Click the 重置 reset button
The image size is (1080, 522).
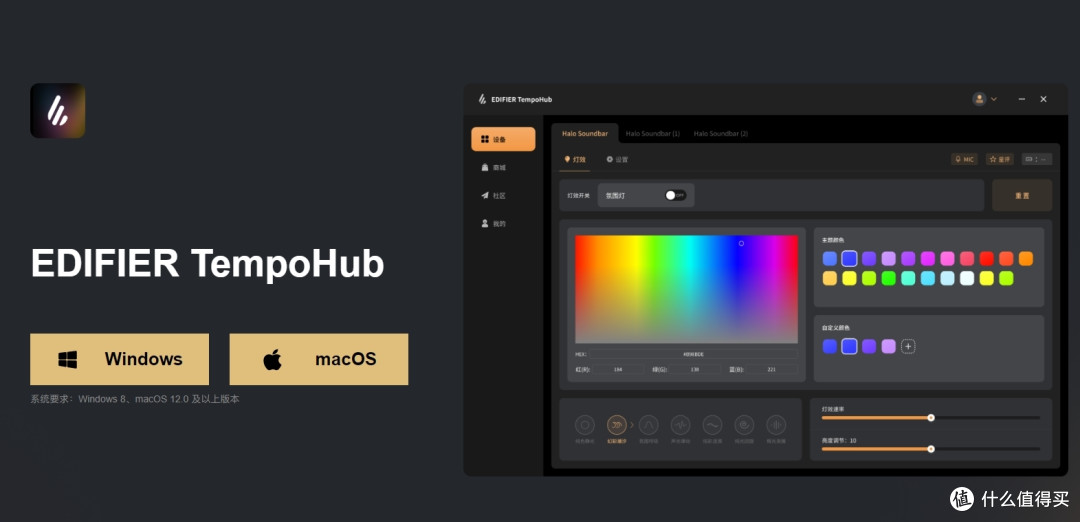[x=1021, y=196]
